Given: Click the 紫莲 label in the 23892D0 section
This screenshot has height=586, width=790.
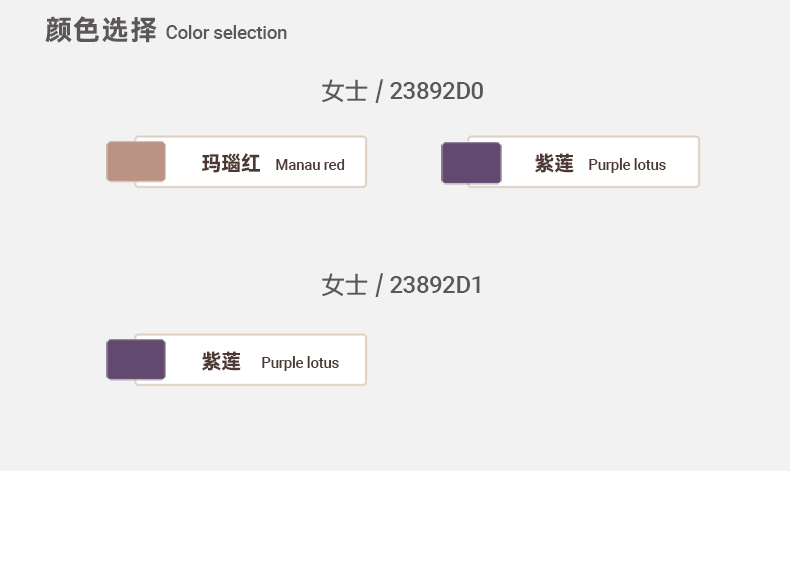Looking at the screenshot, I should (x=554, y=164).
